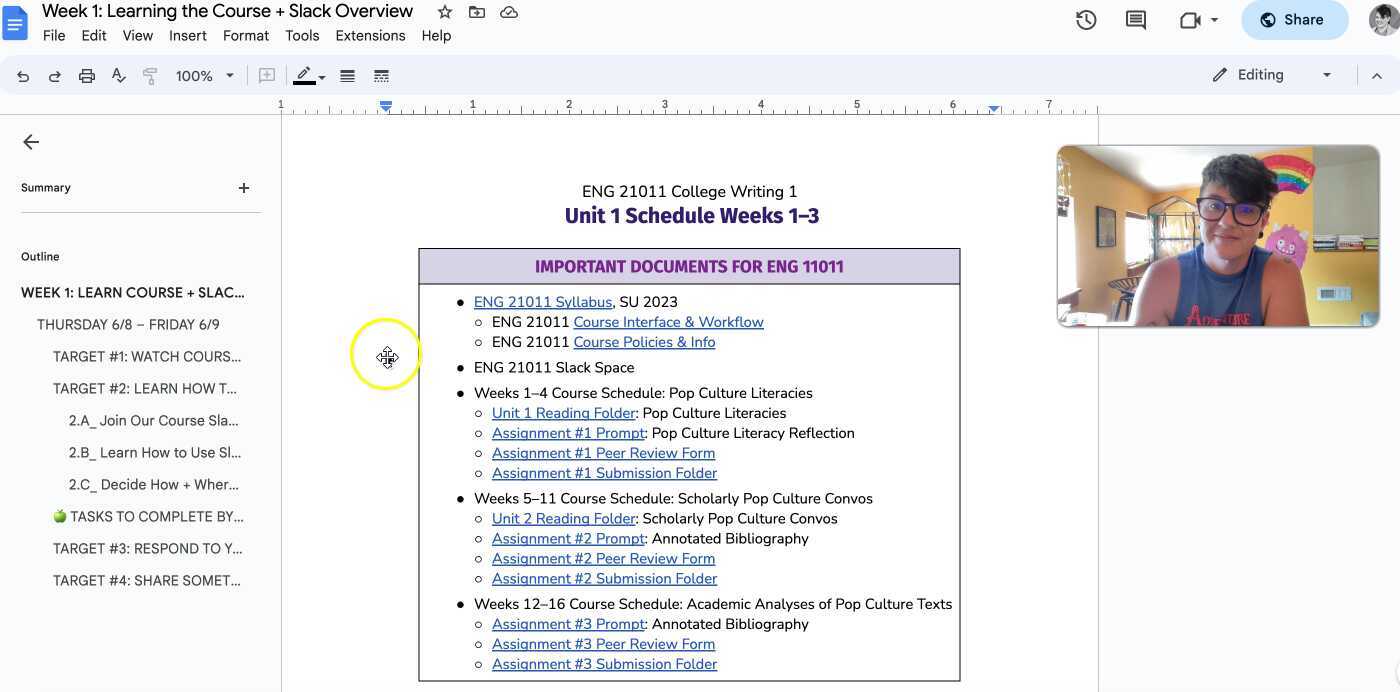Open the comments panel

pyautogui.click(x=1135, y=19)
